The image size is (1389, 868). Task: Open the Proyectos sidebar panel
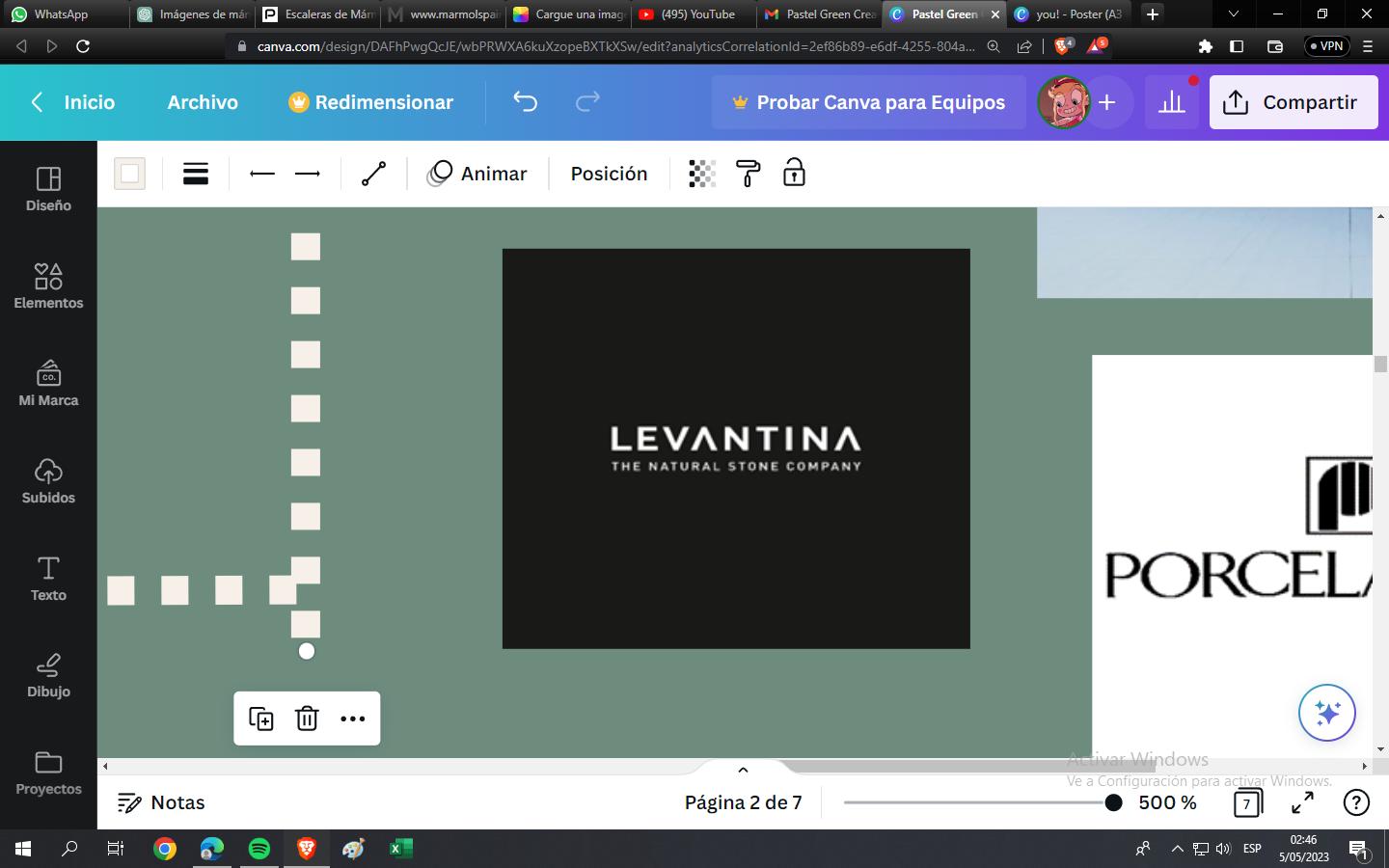[48, 773]
